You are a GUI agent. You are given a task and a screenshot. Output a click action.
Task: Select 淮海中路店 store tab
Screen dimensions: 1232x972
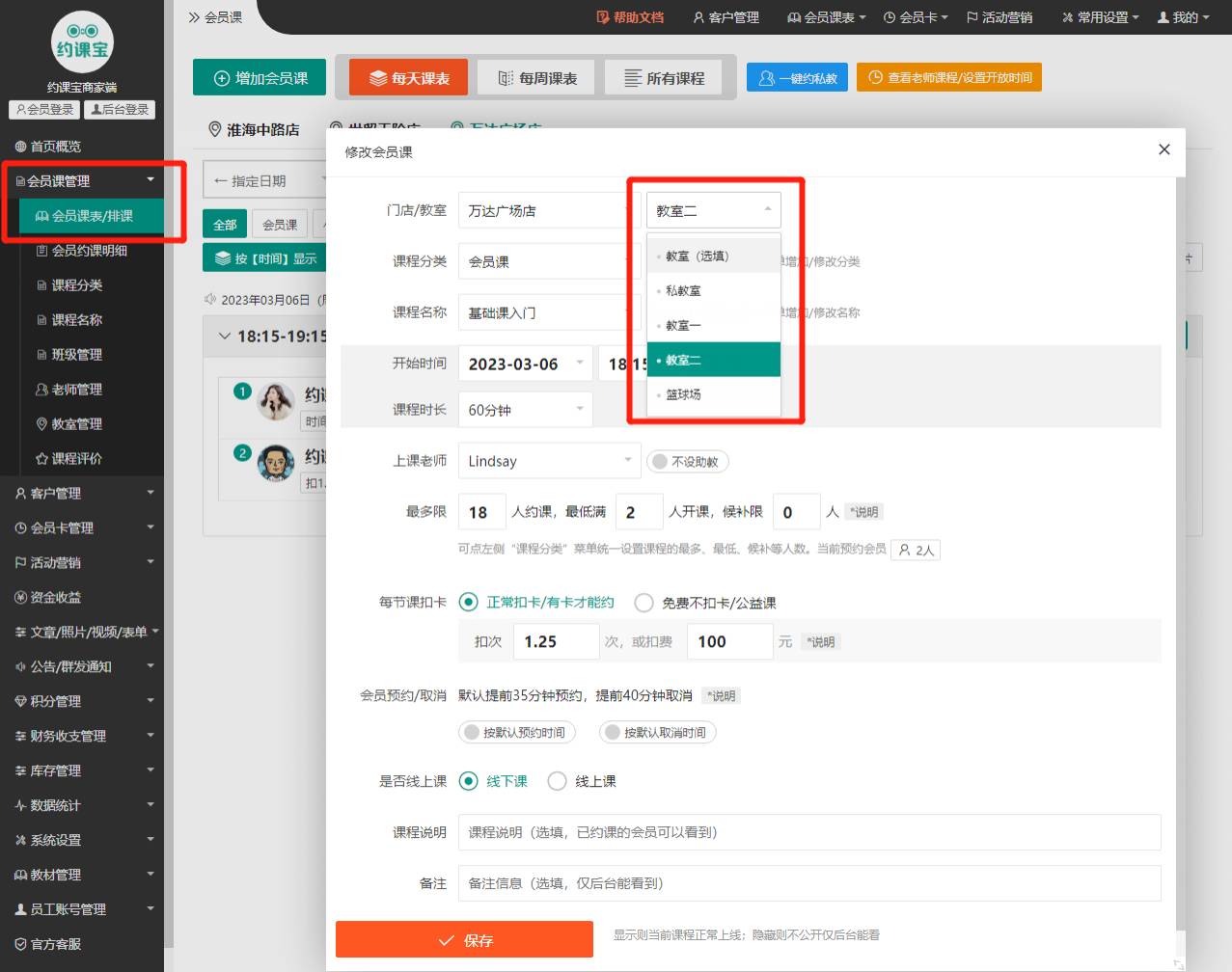pyautogui.click(x=255, y=130)
